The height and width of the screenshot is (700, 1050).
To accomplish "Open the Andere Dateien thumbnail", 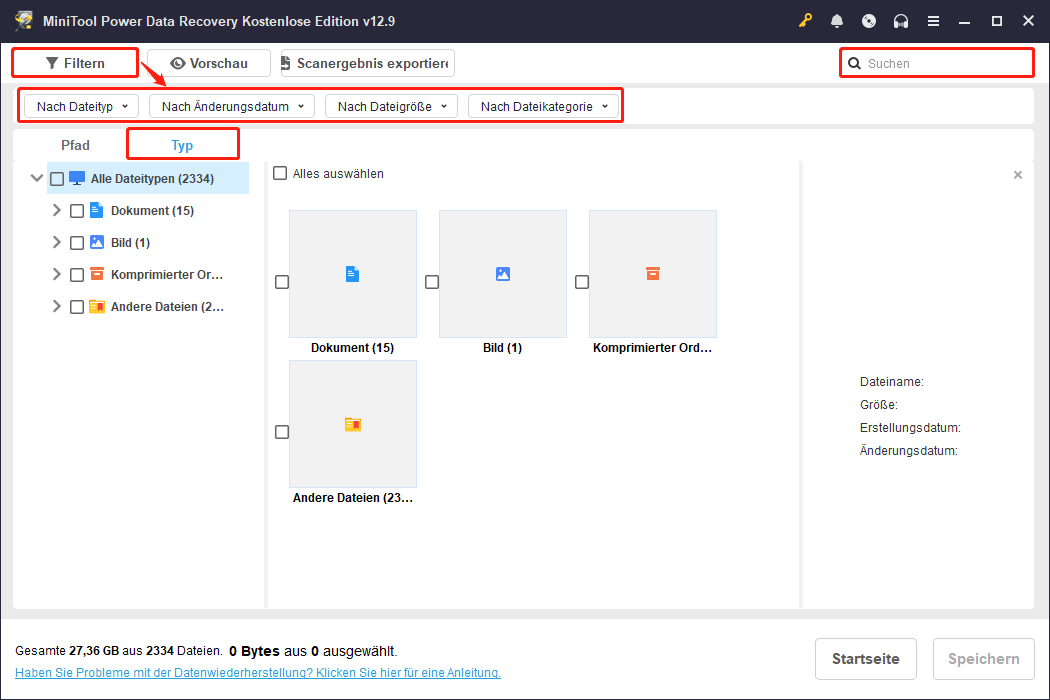I will point(353,424).
